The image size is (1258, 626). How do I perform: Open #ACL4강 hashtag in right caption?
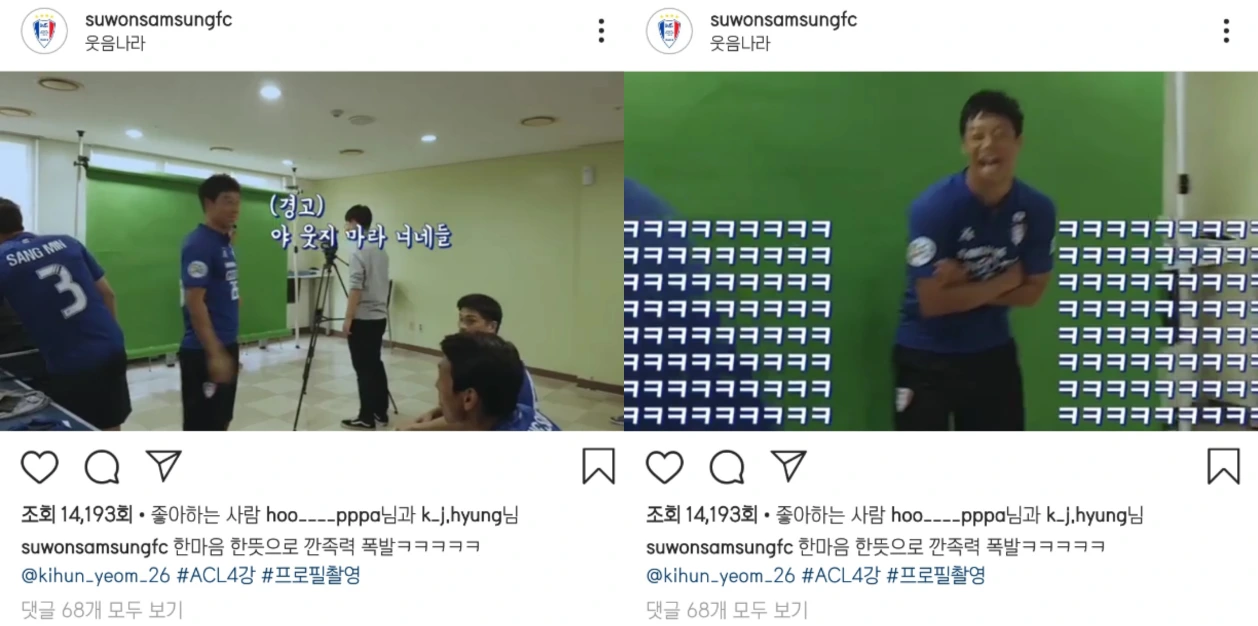pyautogui.click(x=842, y=575)
